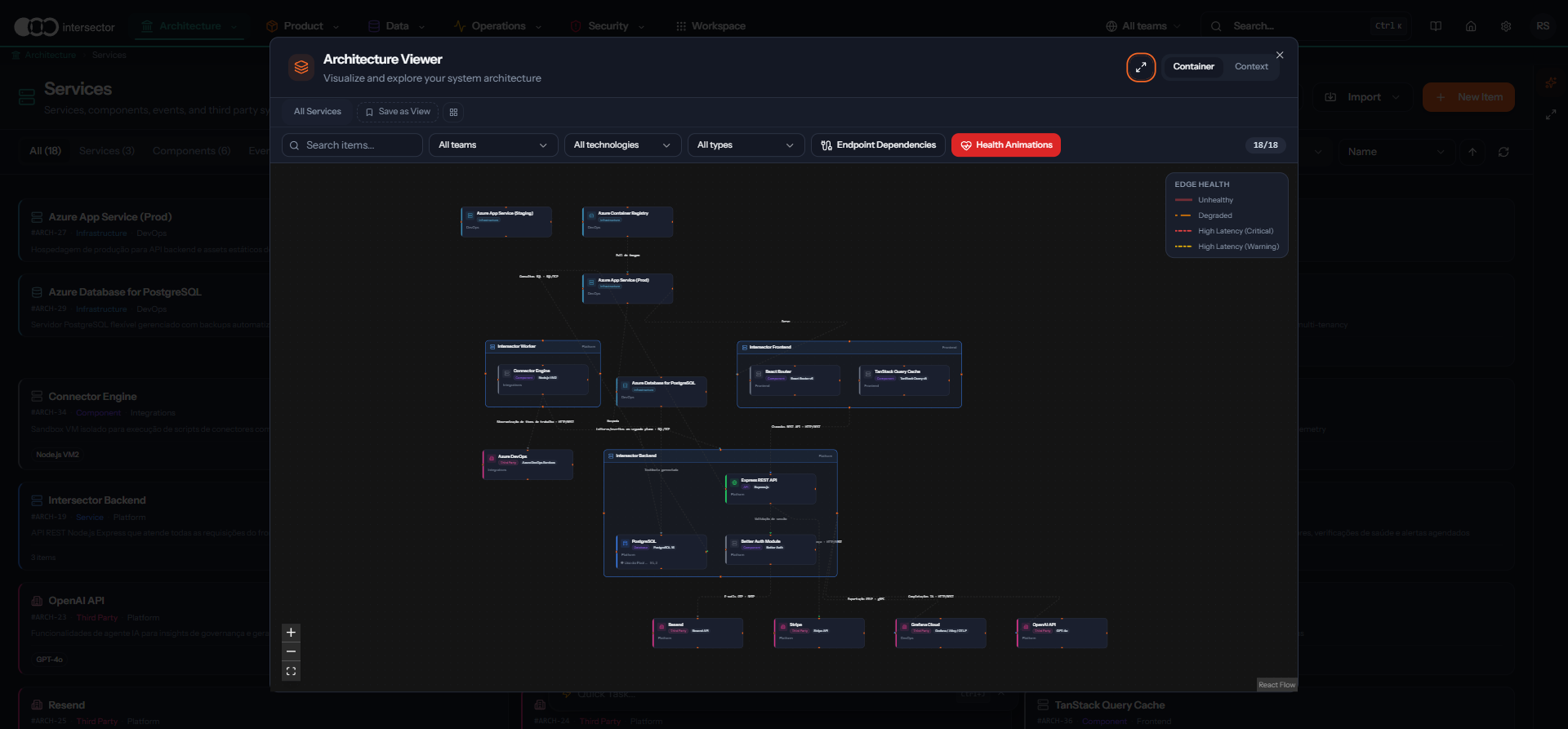The width and height of the screenshot is (1568, 729).
Task: Open the Workspace menu item
Action: click(x=710, y=26)
